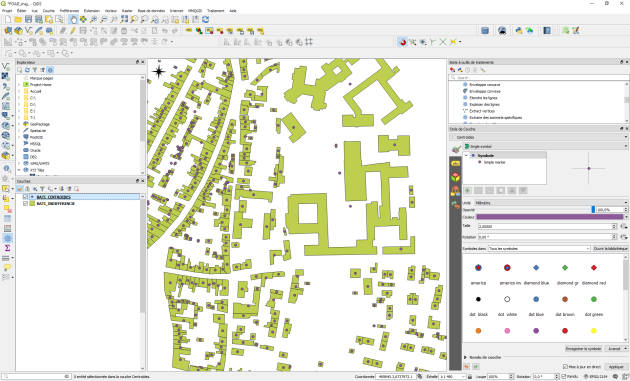Remove layer using the Couches toolbar red icon
The width and height of the screenshot is (630, 381).
pyautogui.click(x=76, y=189)
